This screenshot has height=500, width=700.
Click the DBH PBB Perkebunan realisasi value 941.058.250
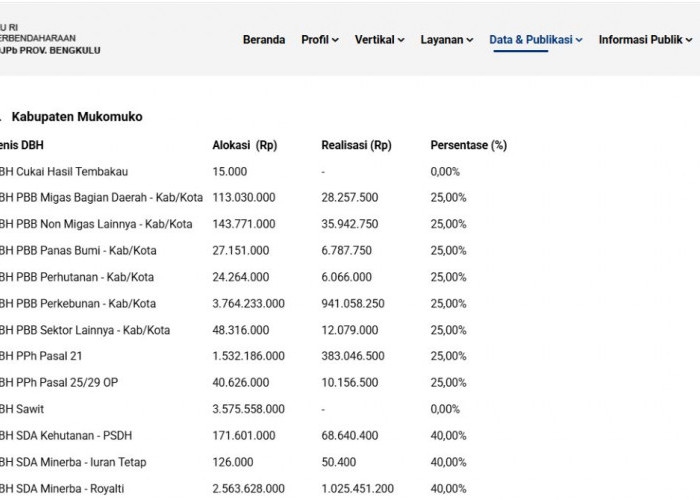353,304
